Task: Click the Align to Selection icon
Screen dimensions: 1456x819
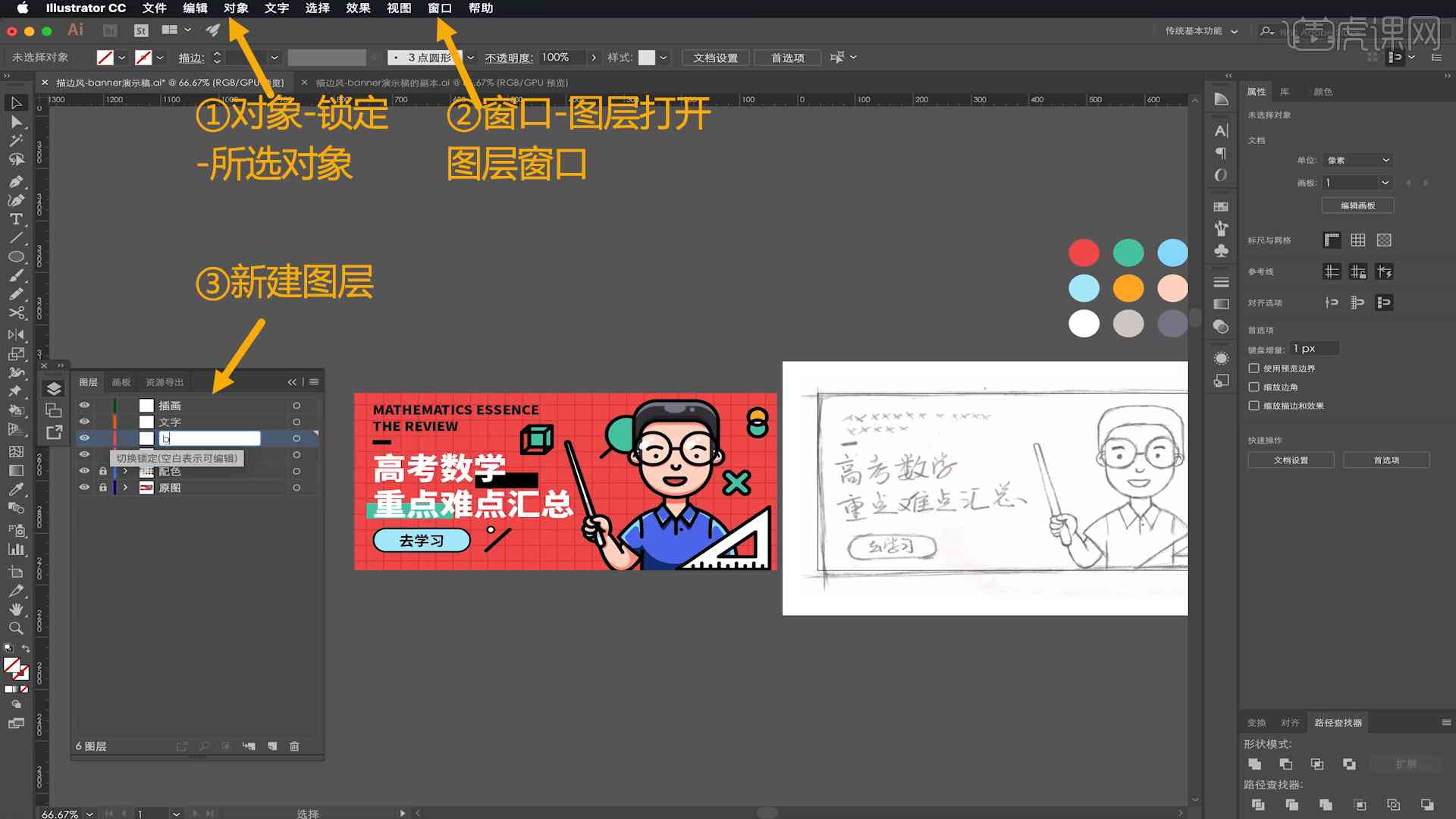Action: point(1330,302)
